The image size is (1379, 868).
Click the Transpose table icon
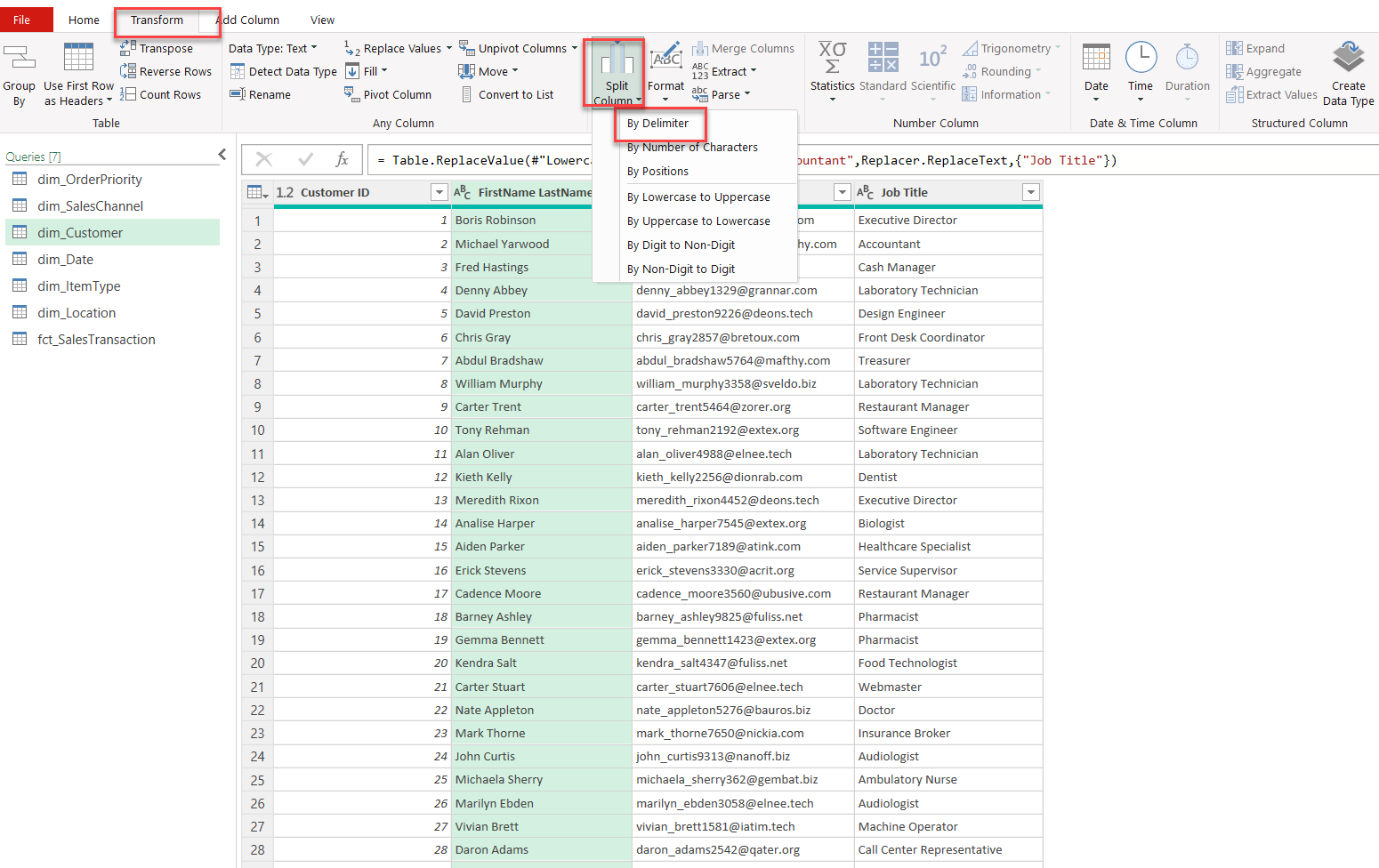pos(128,48)
